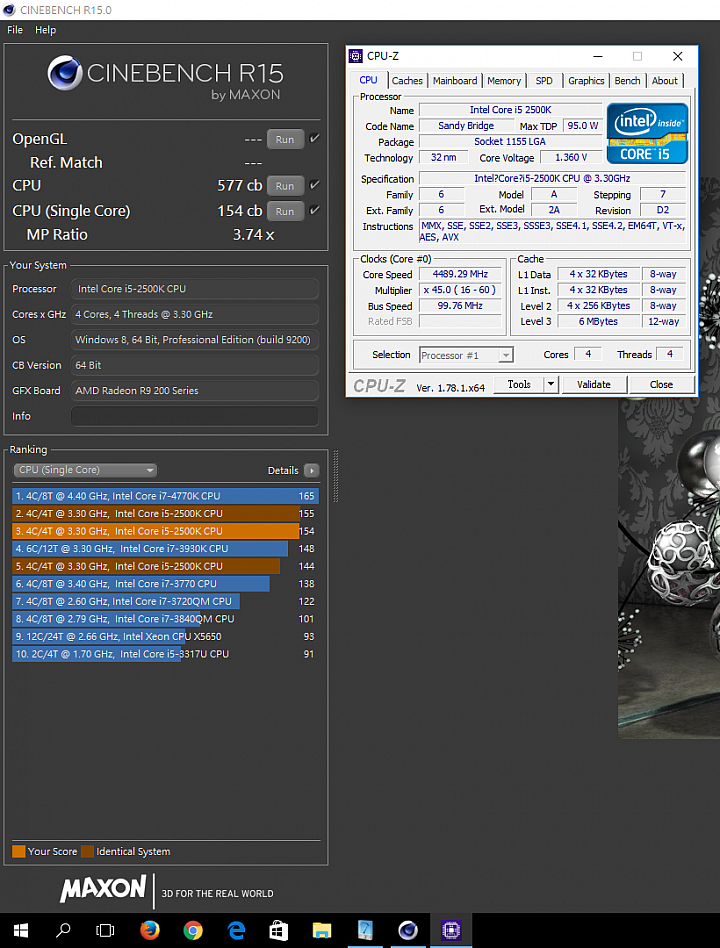
Task: Open the File menu in Cinebench
Action: click(x=15, y=30)
